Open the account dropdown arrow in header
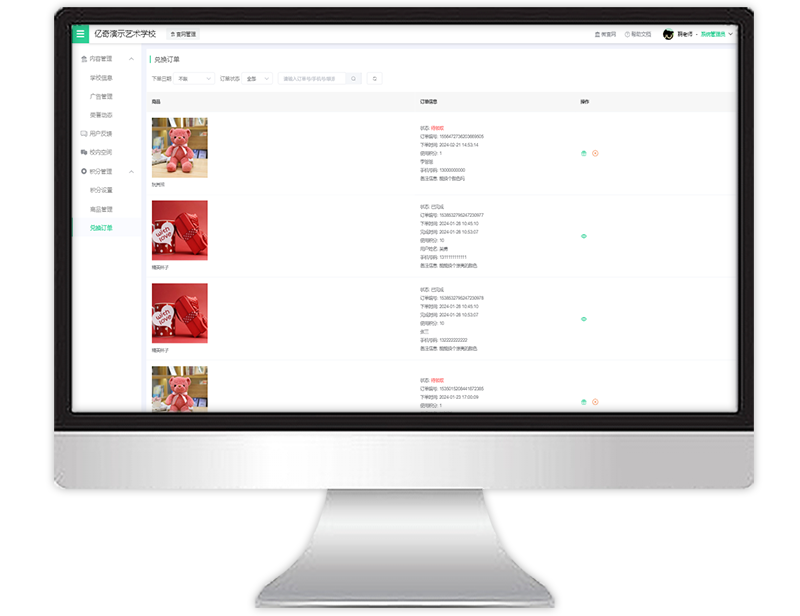 click(731, 34)
